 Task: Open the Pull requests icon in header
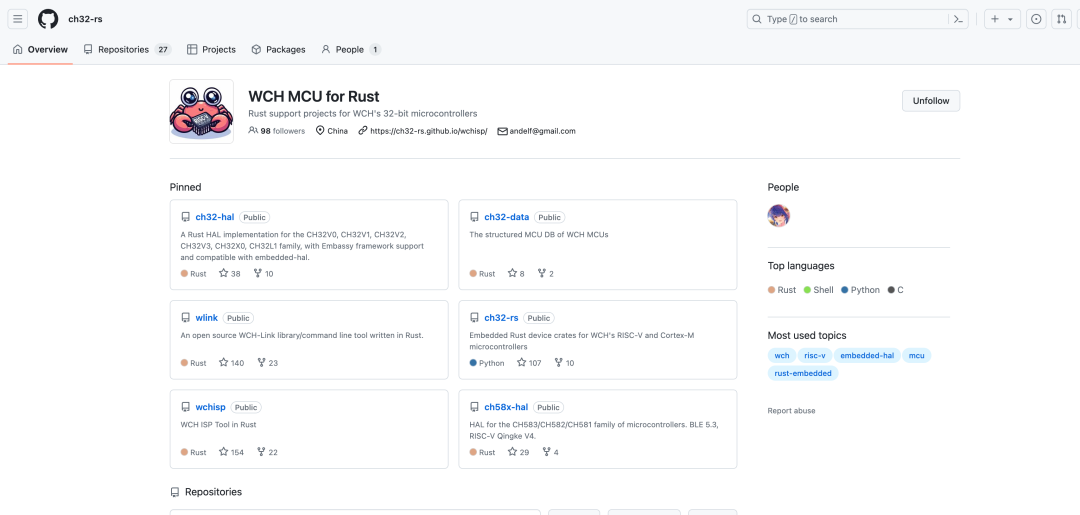pos(1061,19)
